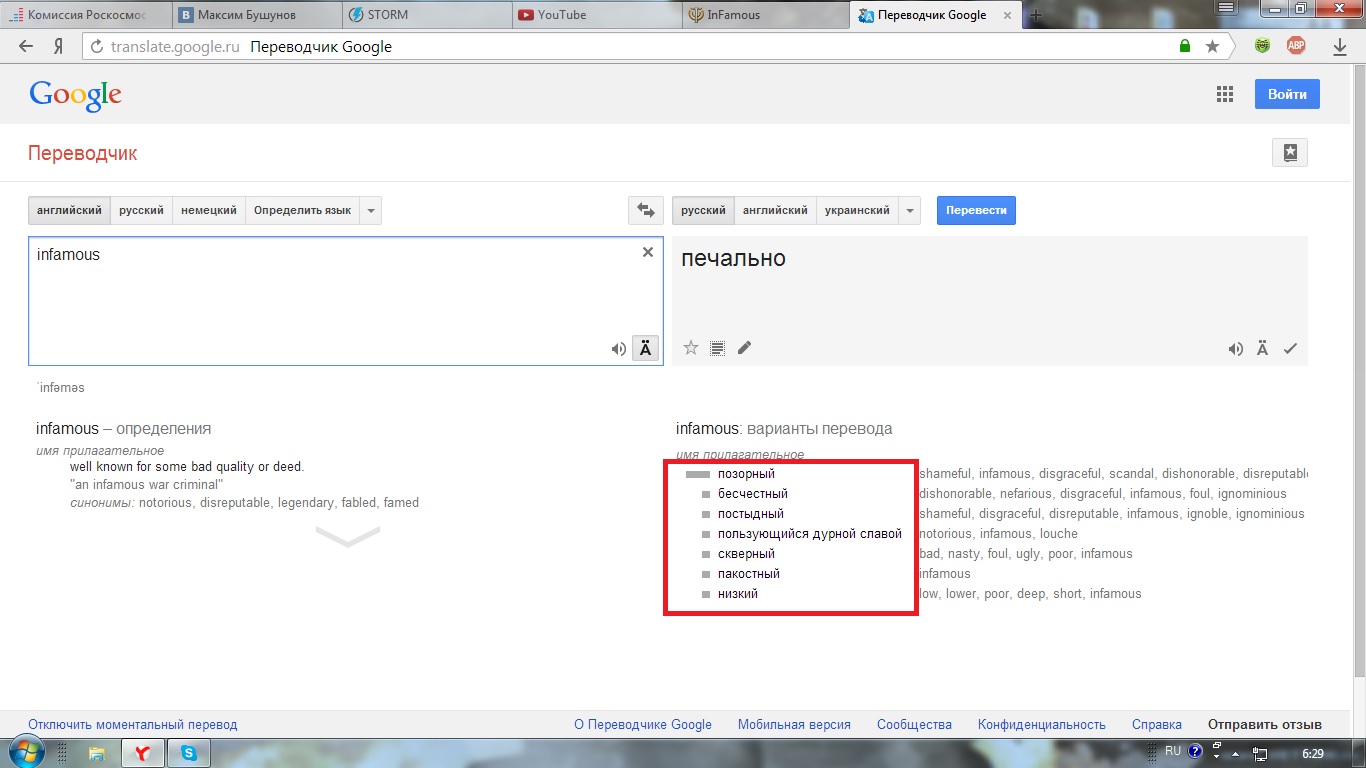Open Конфиденциальность link
This screenshot has height=768, width=1366.
click(1042, 725)
